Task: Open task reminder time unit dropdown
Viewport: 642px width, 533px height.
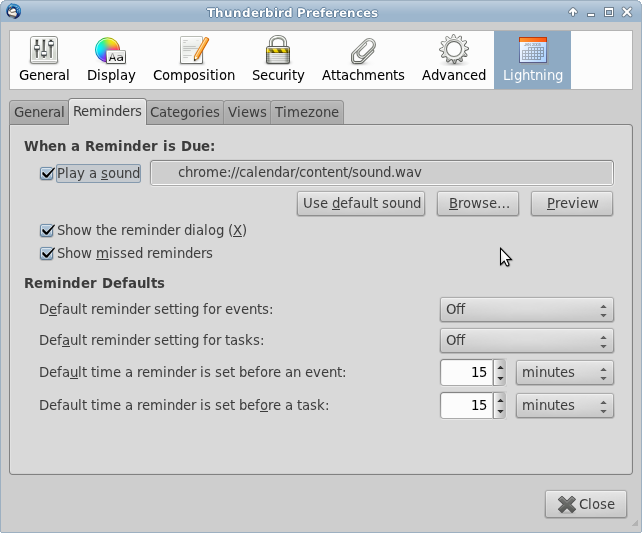Action: tap(565, 406)
